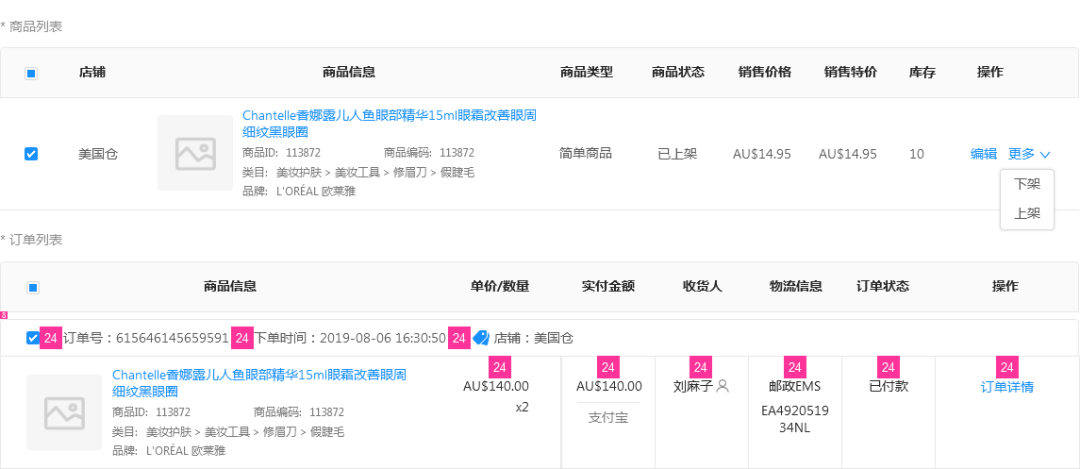The height and width of the screenshot is (469, 1080).
Task: Select 下架 from the dropdown menu
Action: 1027,184
